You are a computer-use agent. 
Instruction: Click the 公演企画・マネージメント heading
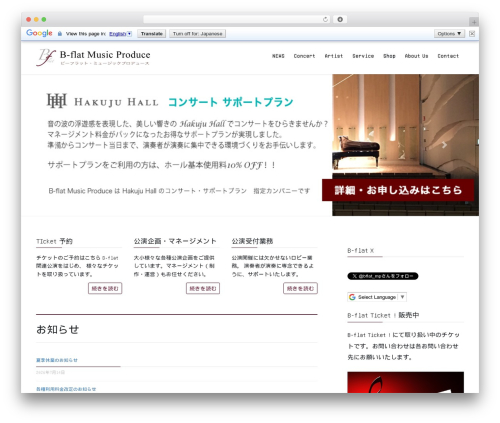click(x=175, y=241)
